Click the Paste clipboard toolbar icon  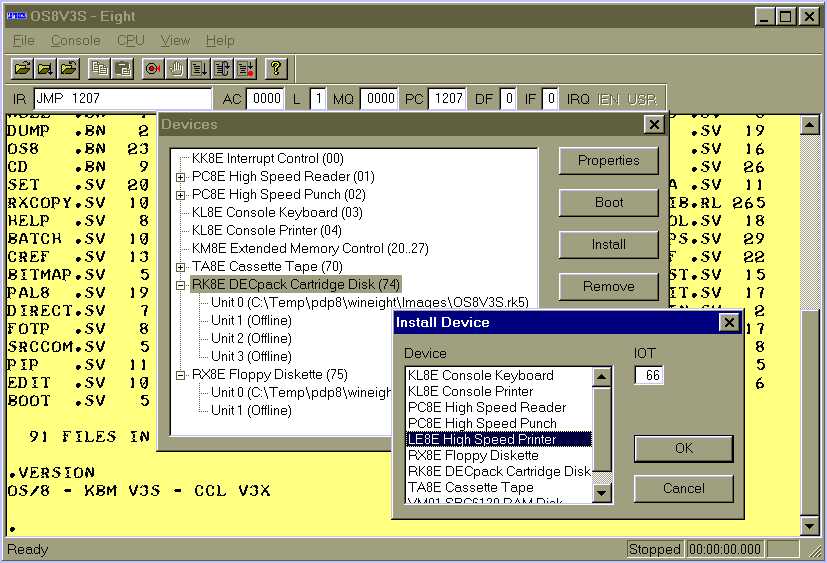[x=123, y=69]
